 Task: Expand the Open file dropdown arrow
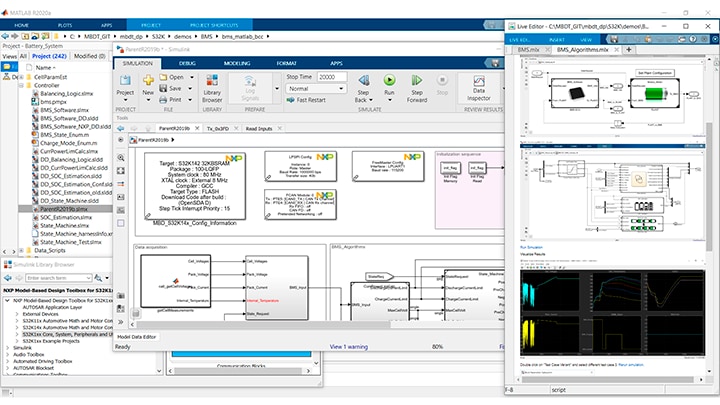click(x=192, y=77)
